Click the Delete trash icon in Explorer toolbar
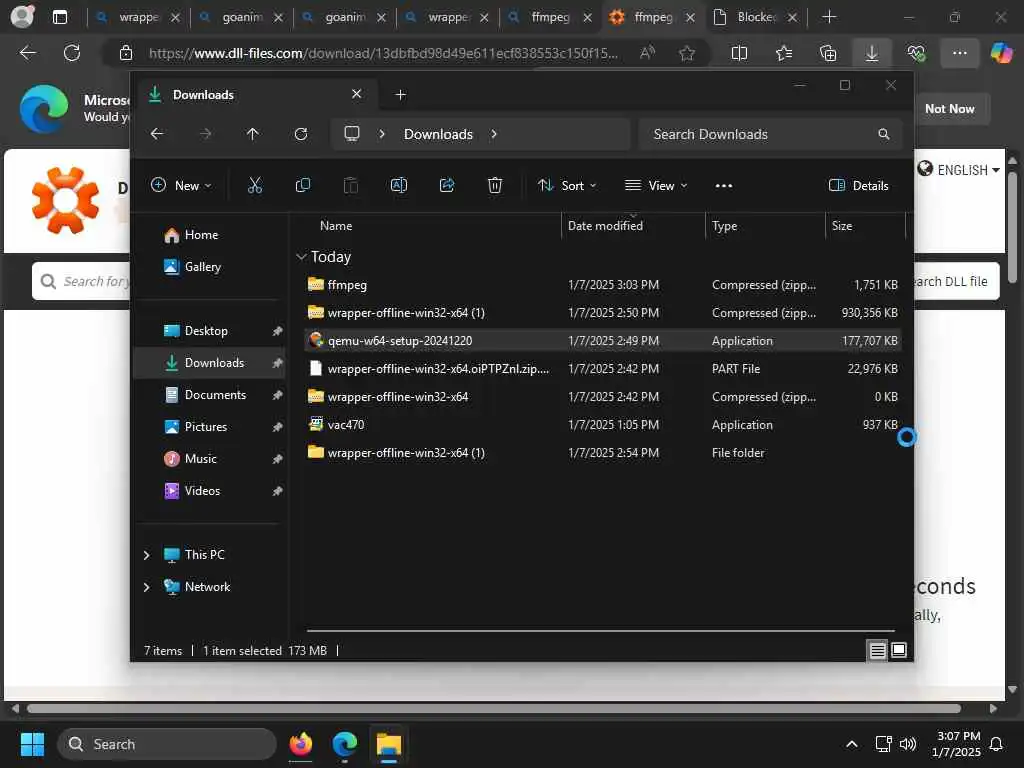 (495, 186)
